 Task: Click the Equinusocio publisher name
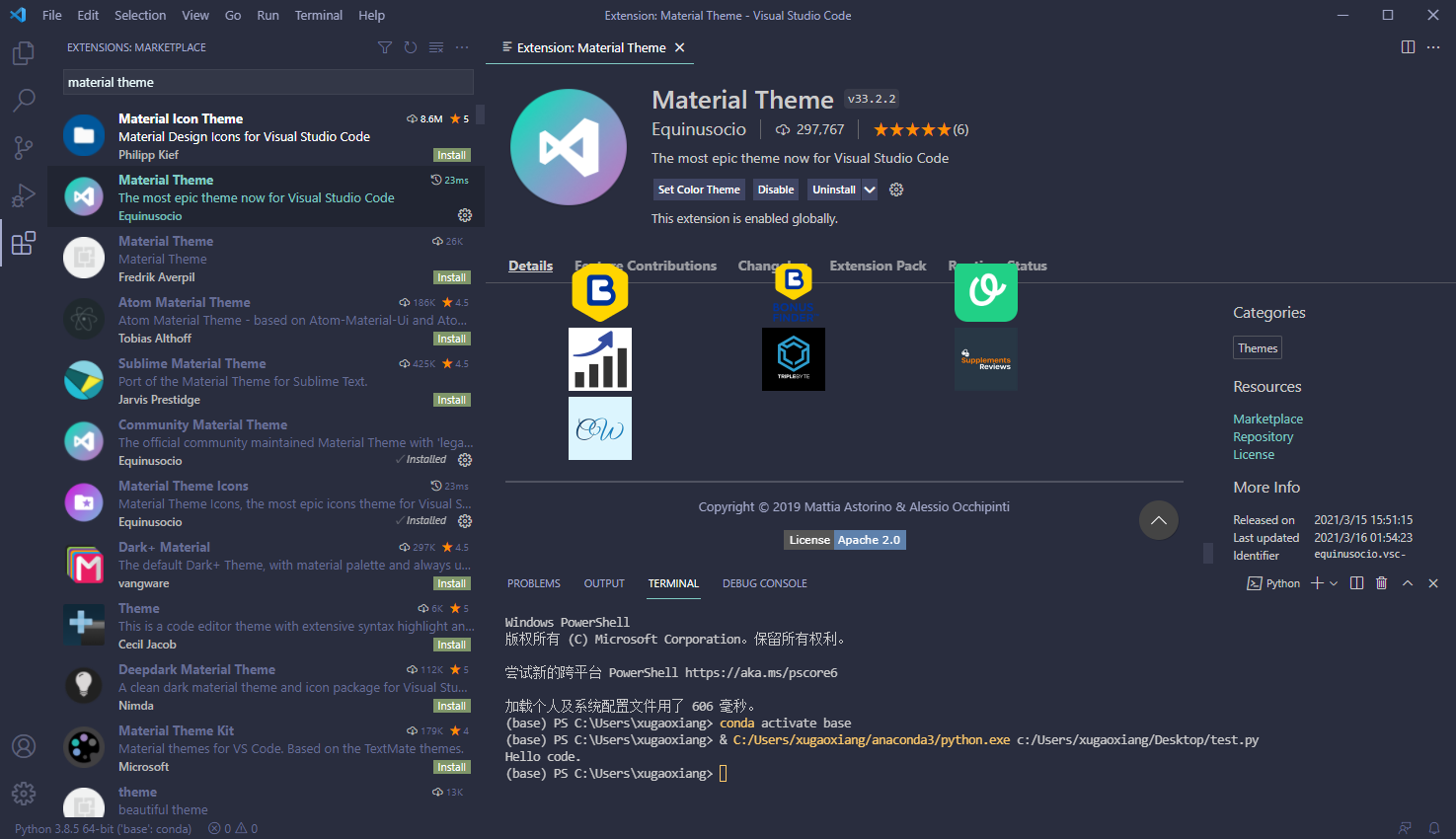point(699,129)
